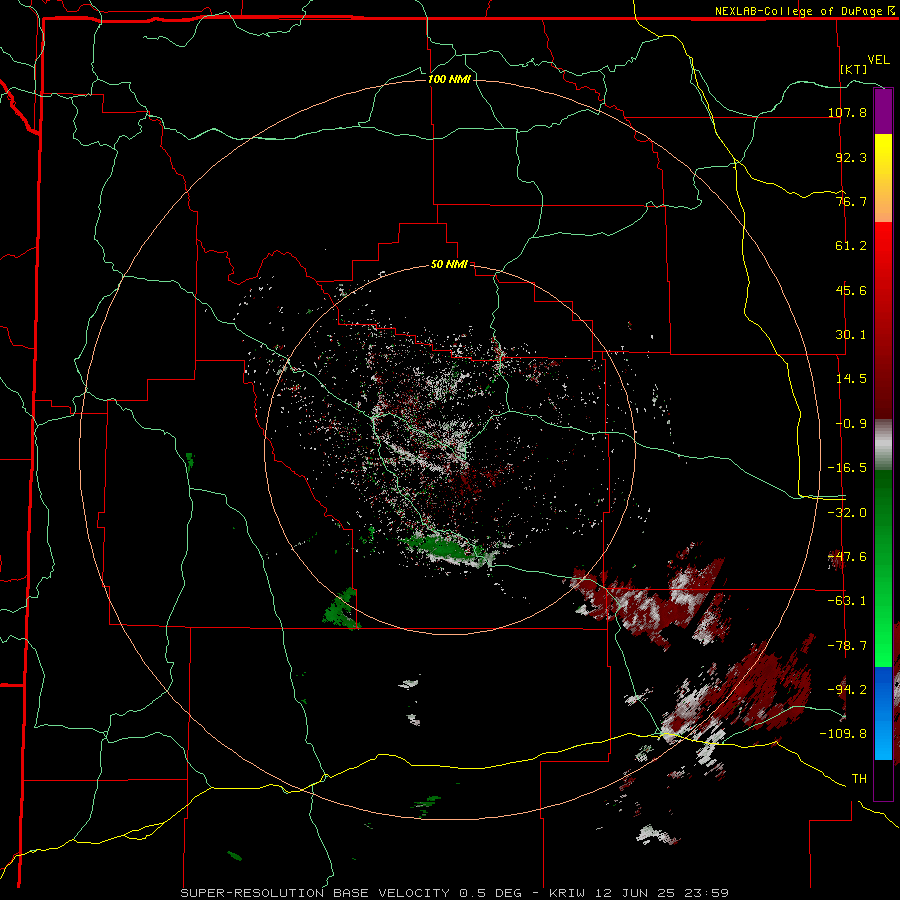Click the NEXLAB-College of DuPage label

(x=799, y=11)
